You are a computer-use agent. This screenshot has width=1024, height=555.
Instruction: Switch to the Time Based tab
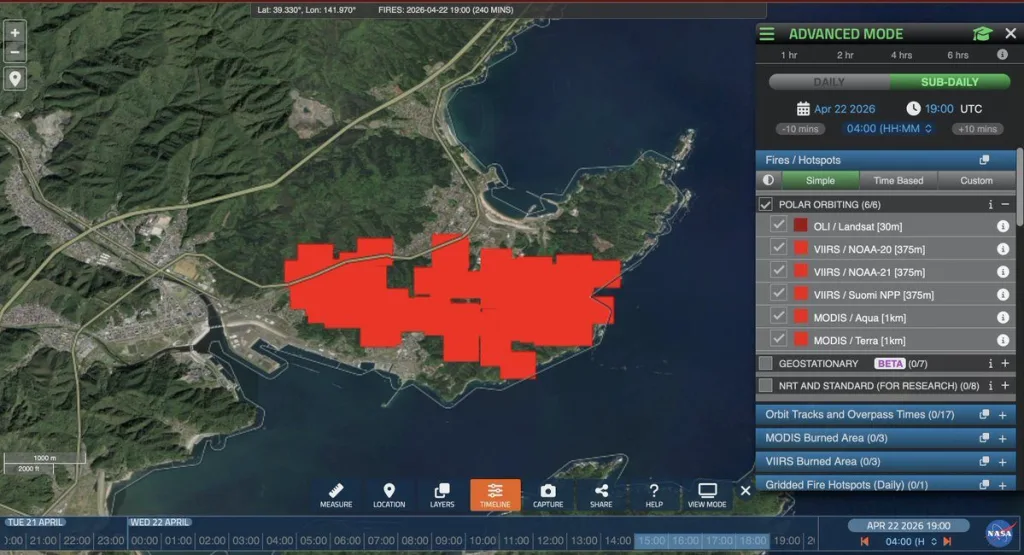coord(898,181)
